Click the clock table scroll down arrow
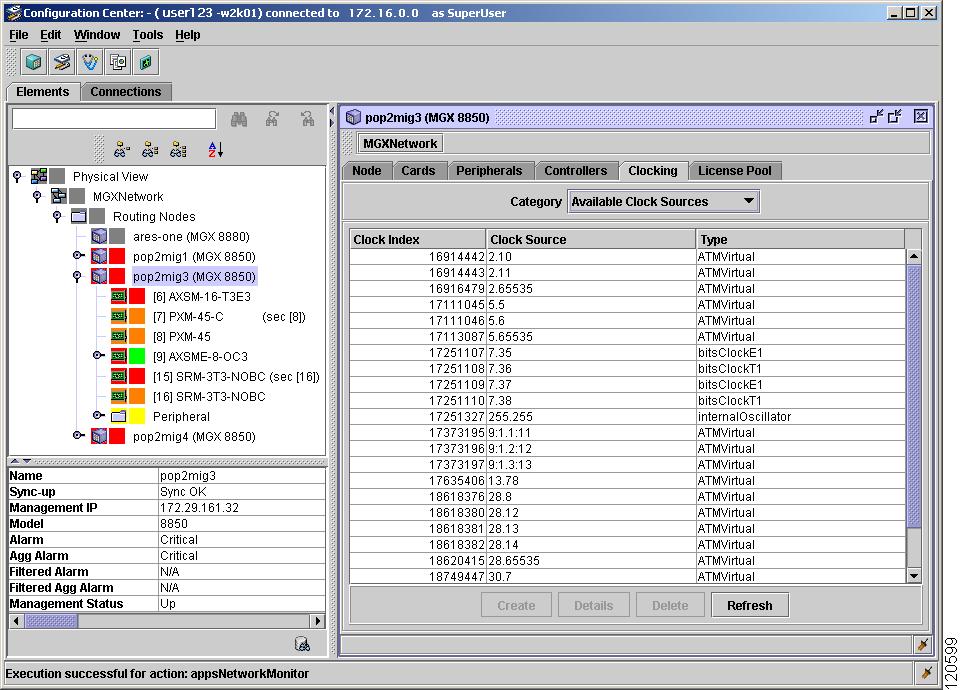962x690 pixels. coord(914,575)
